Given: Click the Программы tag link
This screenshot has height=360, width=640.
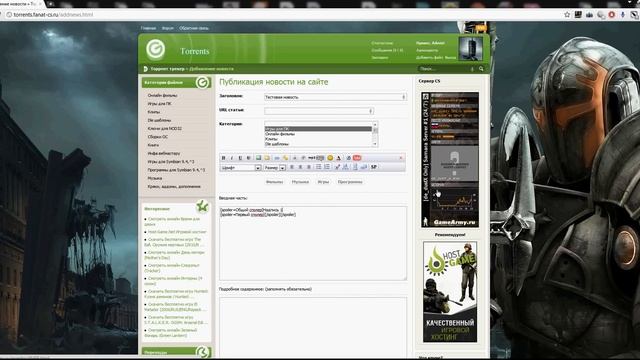Looking at the screenshot, I should coord(350,182).
